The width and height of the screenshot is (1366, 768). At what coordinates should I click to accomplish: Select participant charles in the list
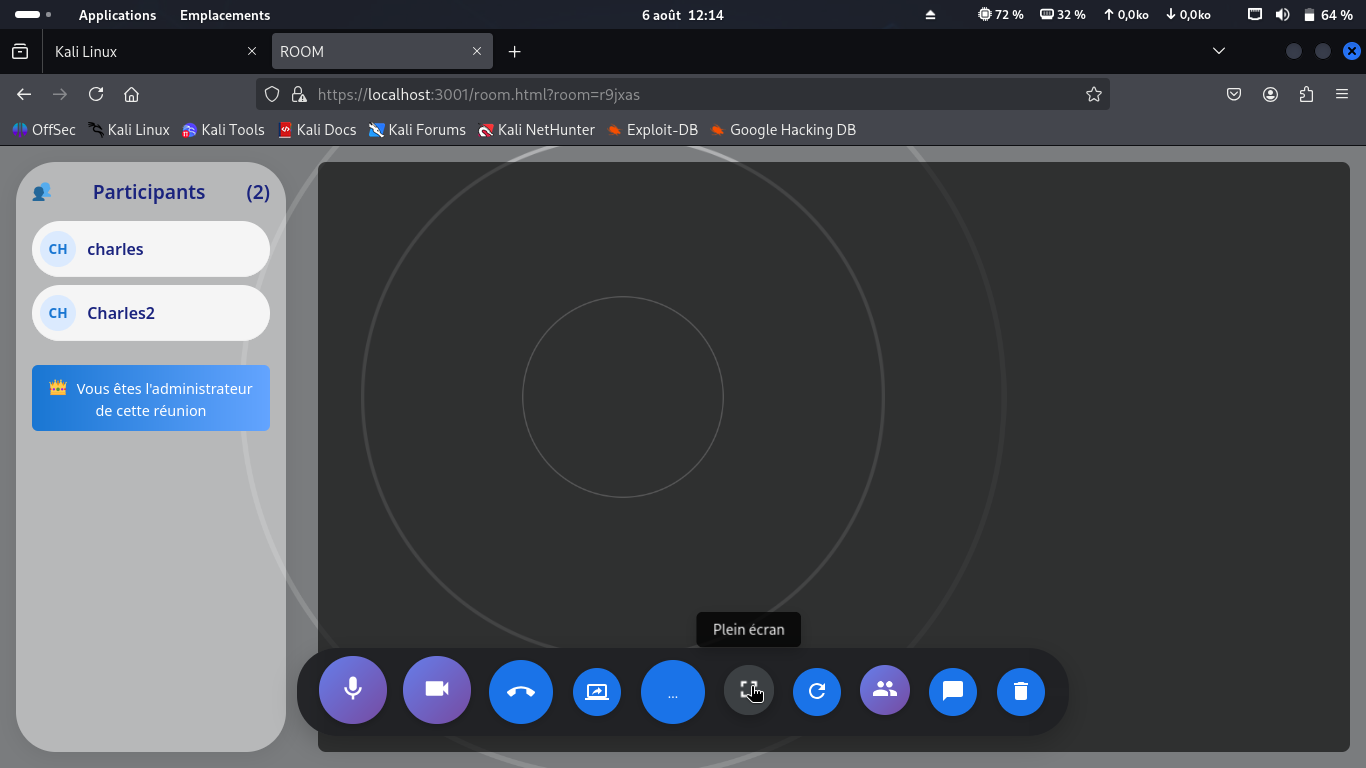[151, 249]
